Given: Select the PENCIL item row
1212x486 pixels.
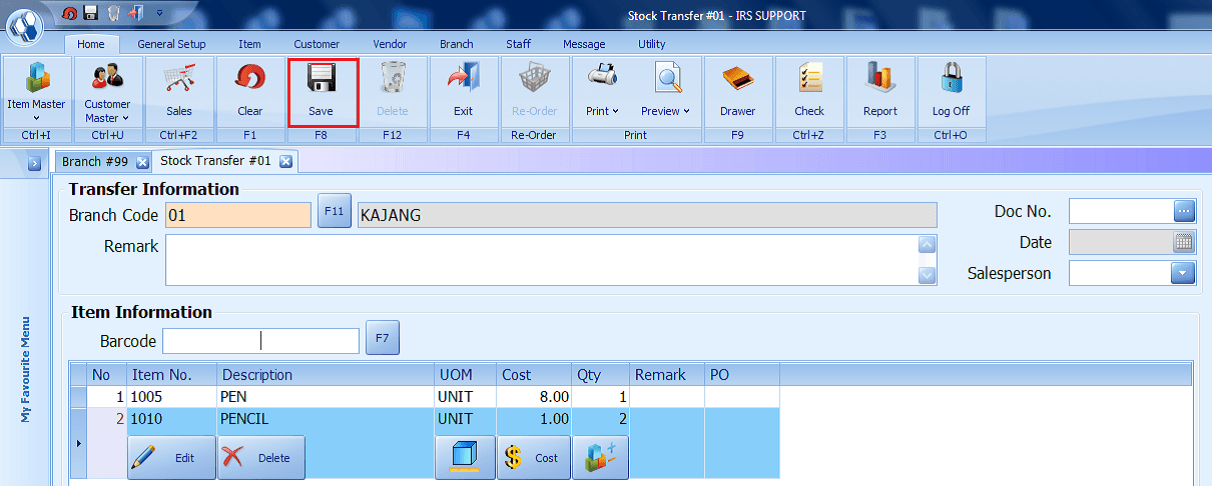Looking at the screenshot, I should [424, 419].
